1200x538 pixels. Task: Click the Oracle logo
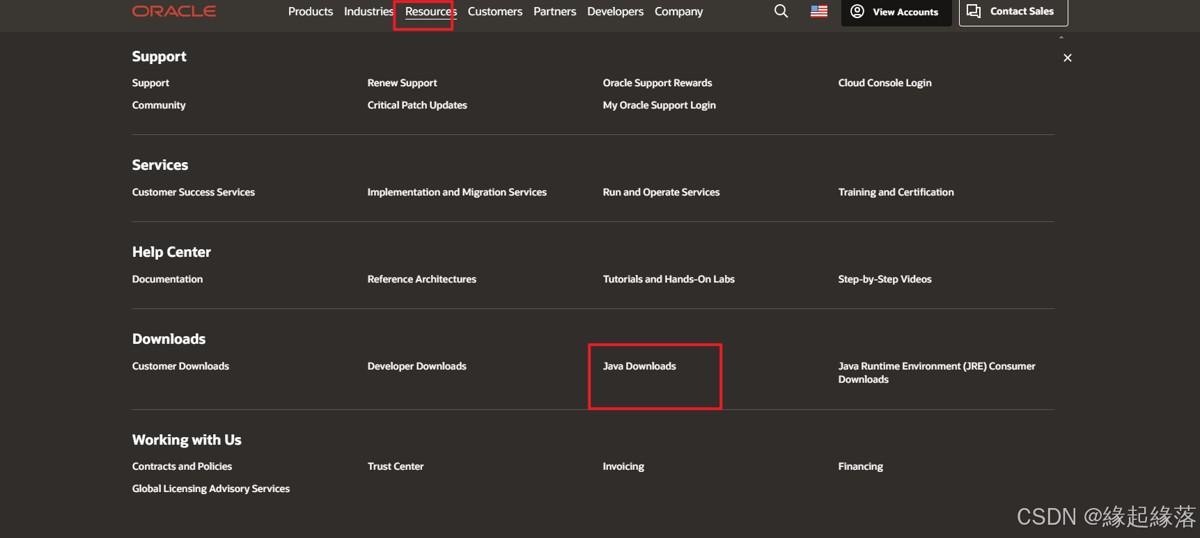pos(174,12)
